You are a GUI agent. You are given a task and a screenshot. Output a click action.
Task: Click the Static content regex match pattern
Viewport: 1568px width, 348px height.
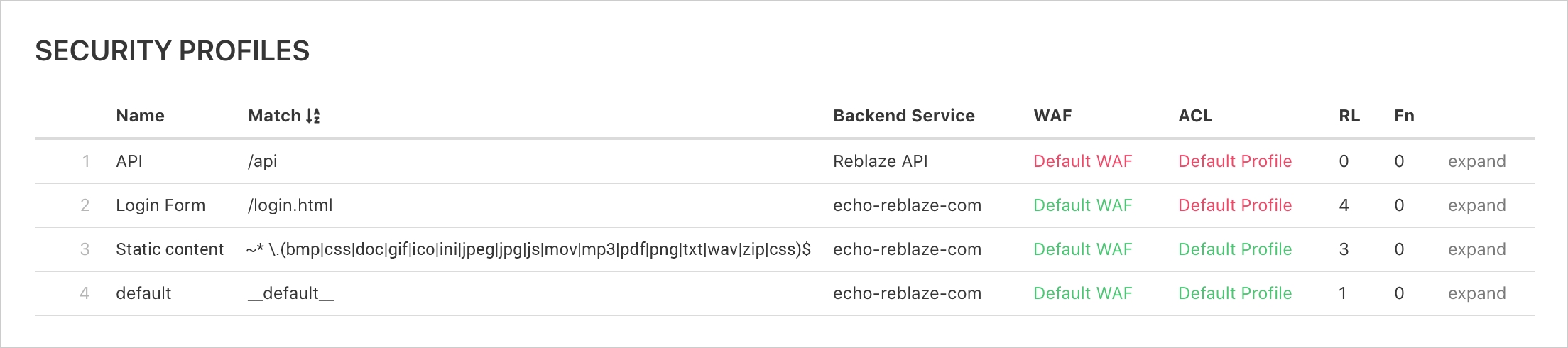click(528, 249)
